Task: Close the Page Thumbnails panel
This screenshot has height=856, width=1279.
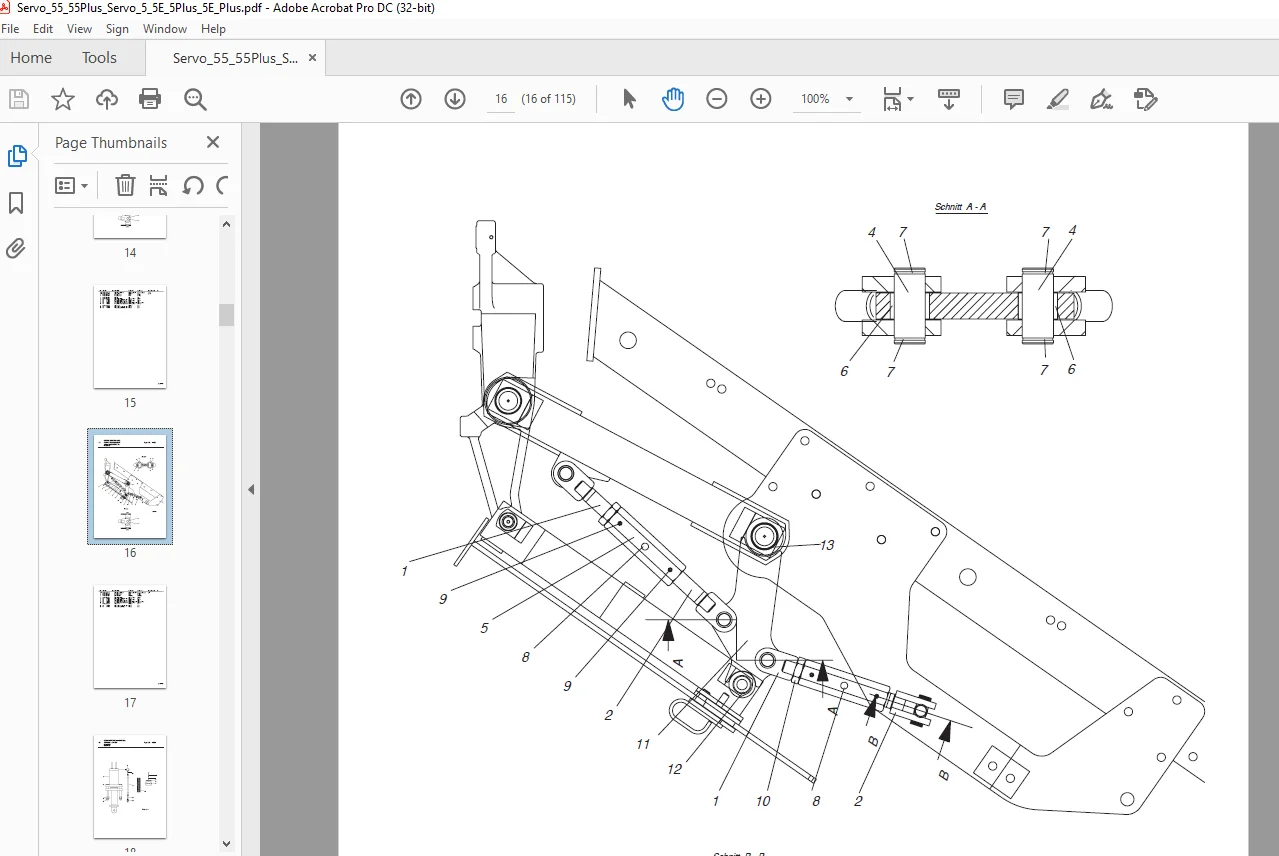Action: [x=213, y=142]
